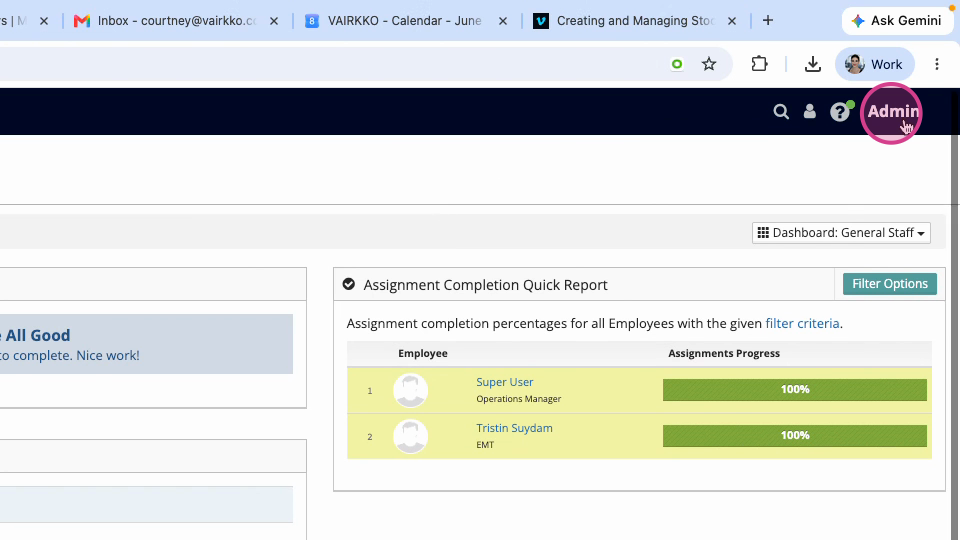Image resolution: width=960 pixels, height=540 pixels.
Task: Click the EMT job title text
Action: click(485, 444)
